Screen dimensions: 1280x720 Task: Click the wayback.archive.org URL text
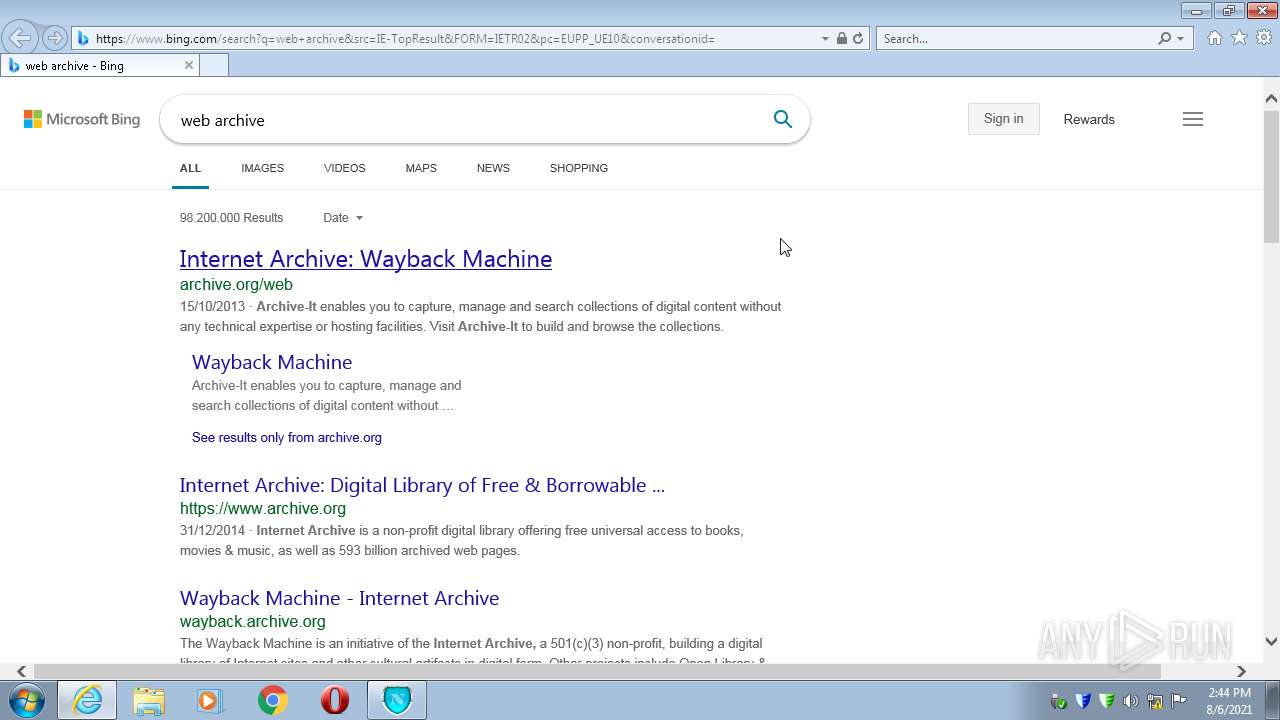(x=253, y=621)
